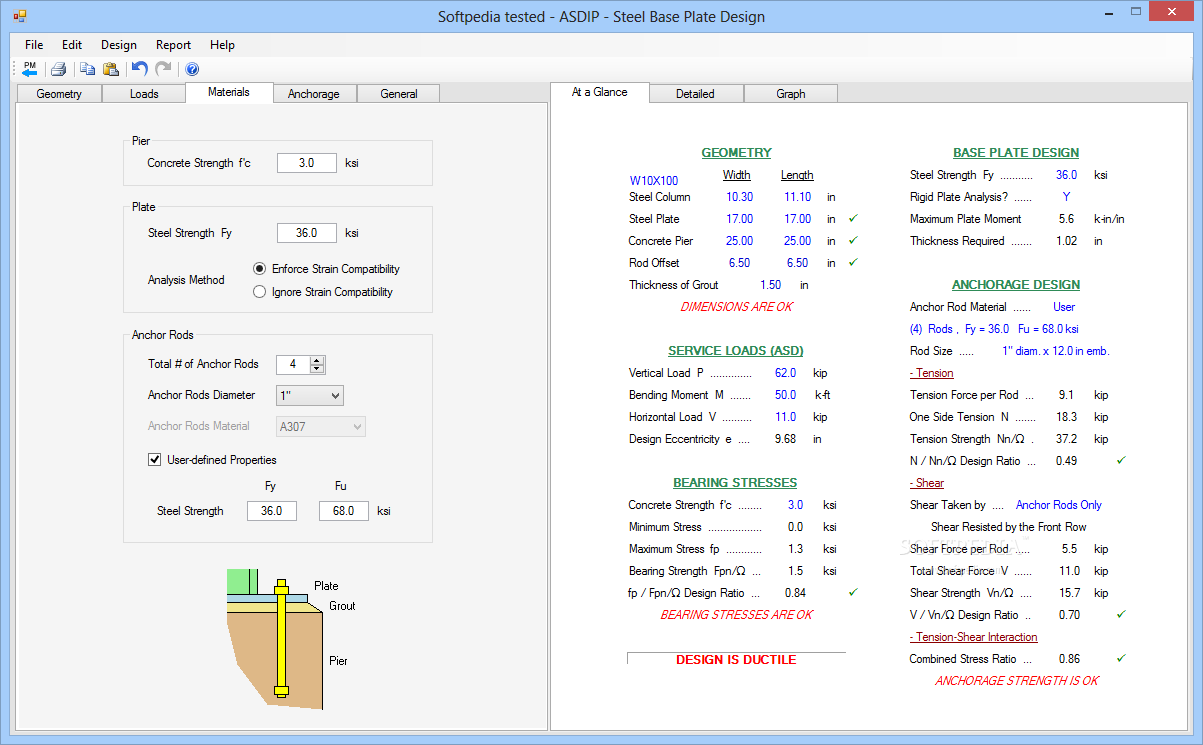Increase total number of anchor rods
Screen dimensions: 1203x745
[x=317, y=360]
